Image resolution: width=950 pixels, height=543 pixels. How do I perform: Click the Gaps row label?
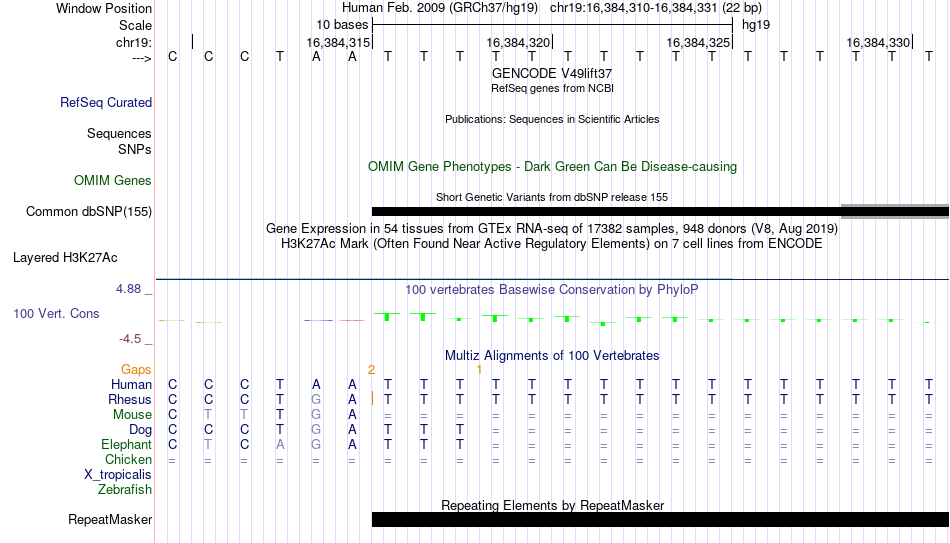[136, 370]
